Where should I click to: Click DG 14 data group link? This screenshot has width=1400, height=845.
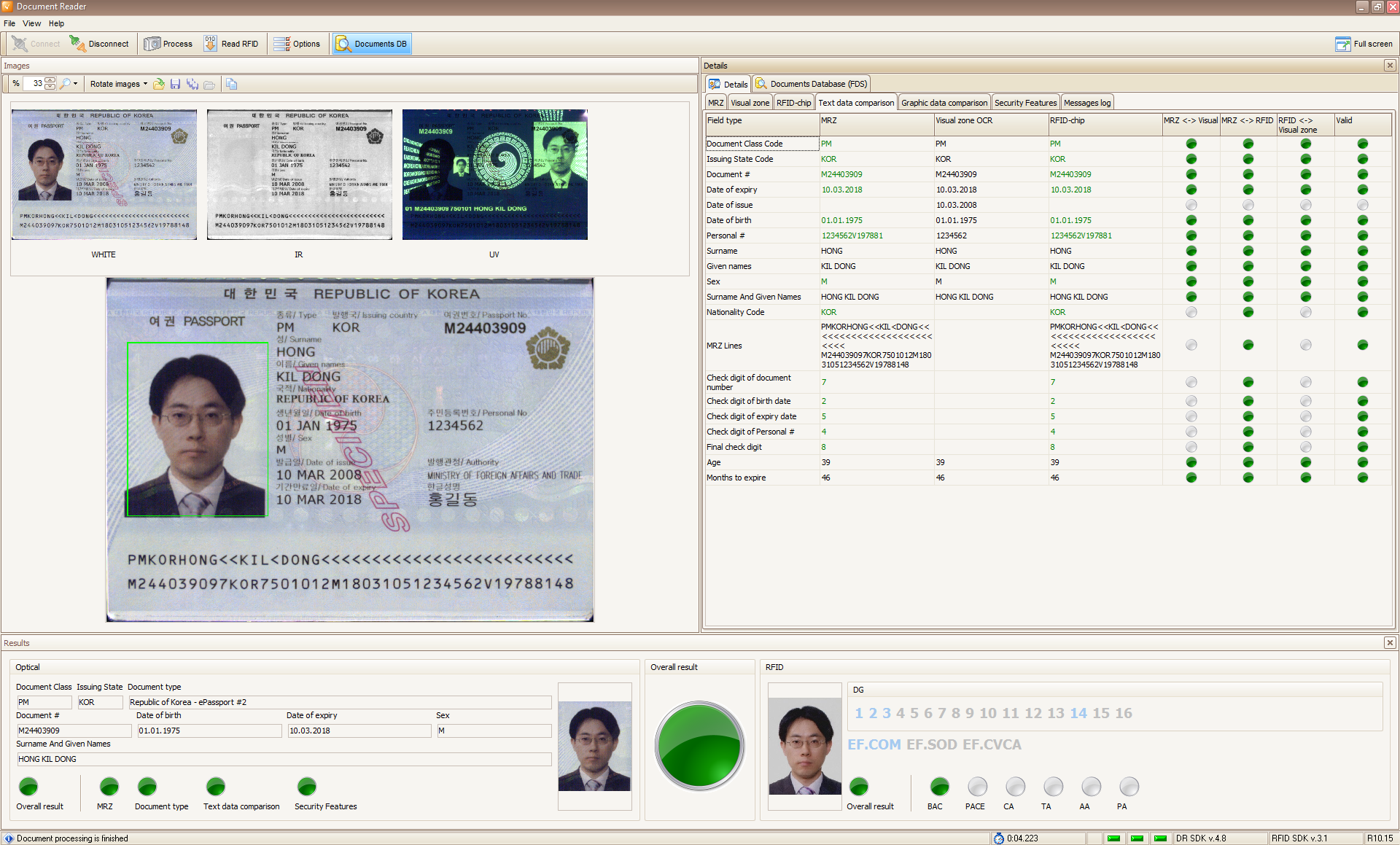pos(1078,713)
